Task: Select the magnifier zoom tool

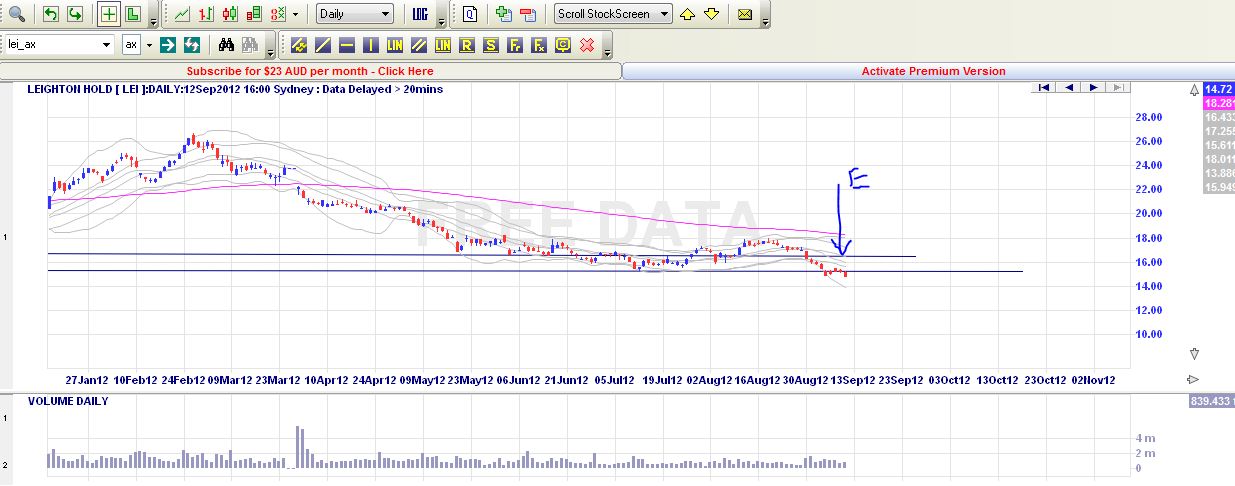Action: [x=17, y=14]
